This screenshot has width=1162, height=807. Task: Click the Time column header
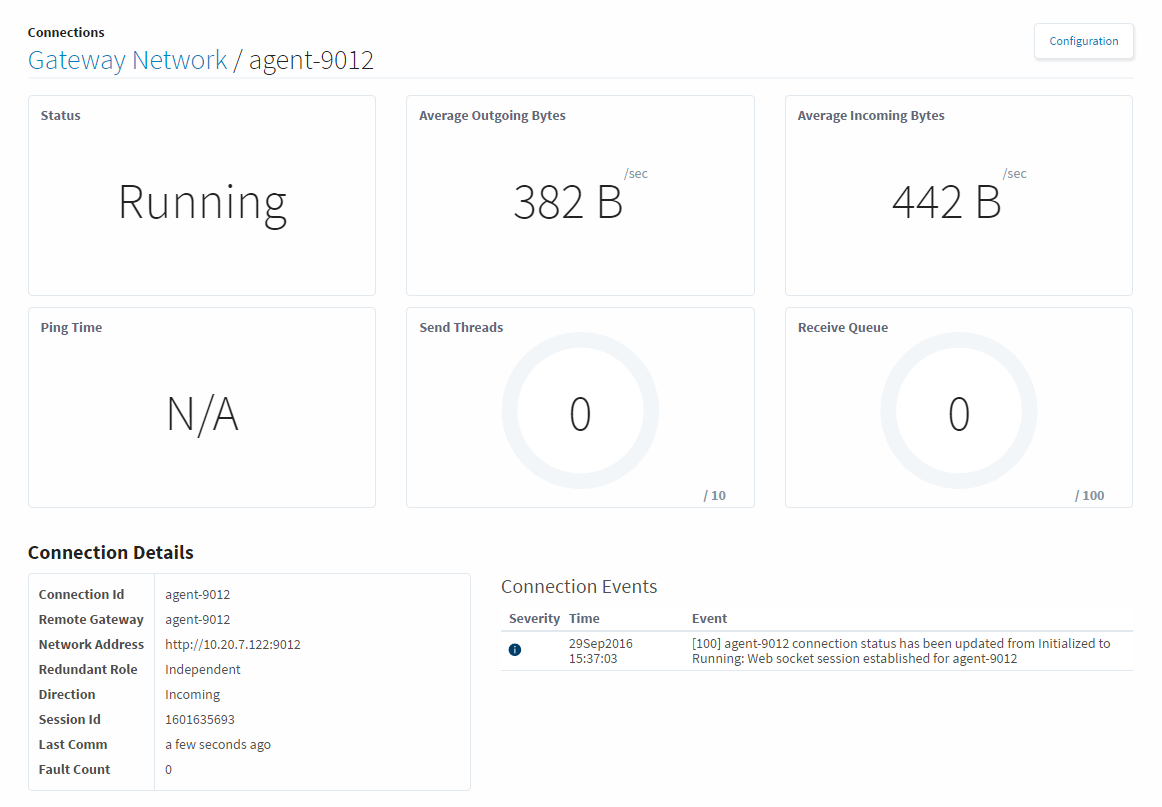click(584, 619)
